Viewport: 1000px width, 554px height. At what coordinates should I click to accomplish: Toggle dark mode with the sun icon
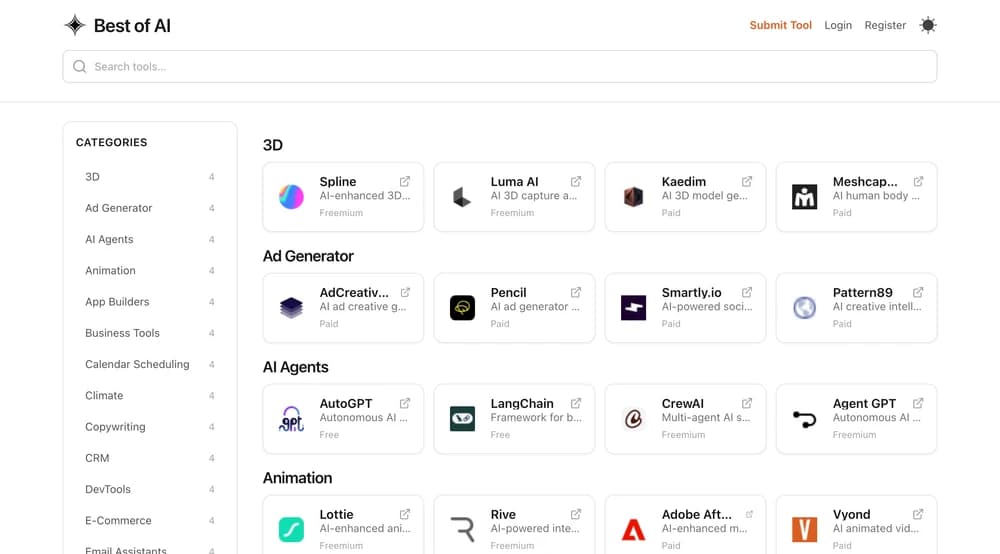[928, 26]
